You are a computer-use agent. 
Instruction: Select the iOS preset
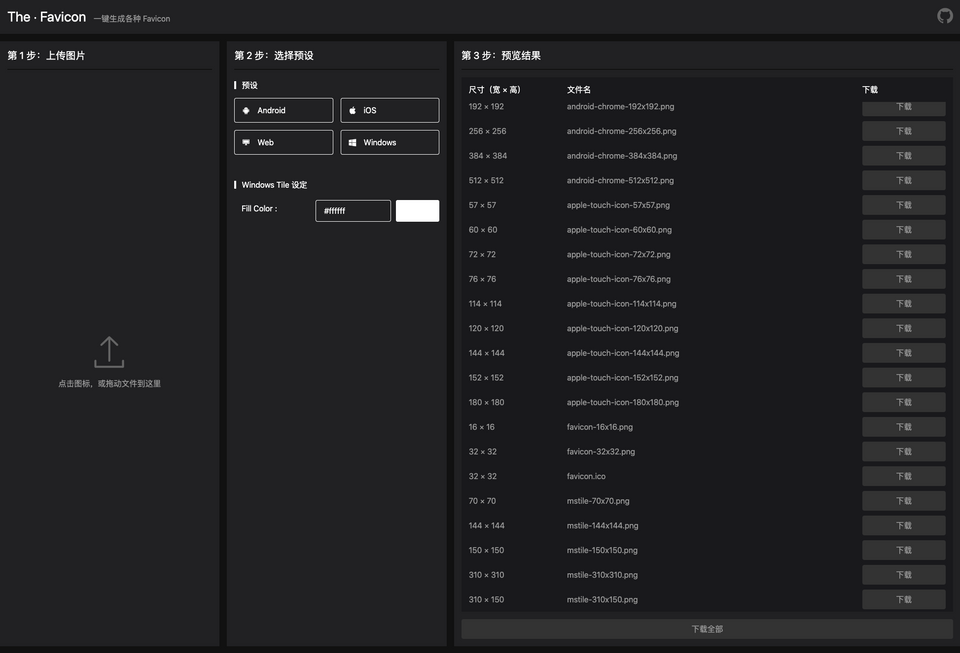389,110
